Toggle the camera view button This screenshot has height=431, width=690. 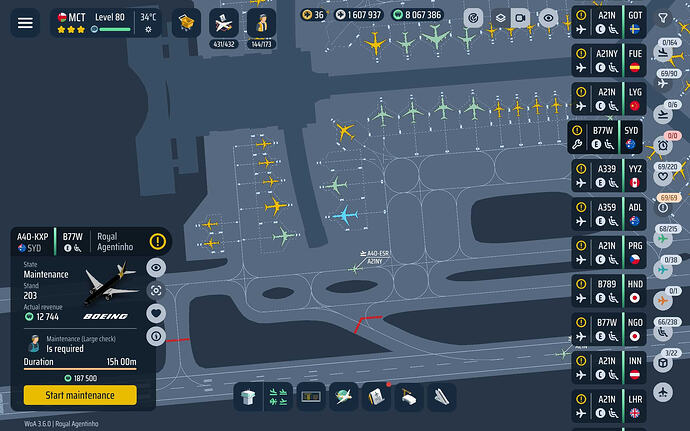(520, 18)
